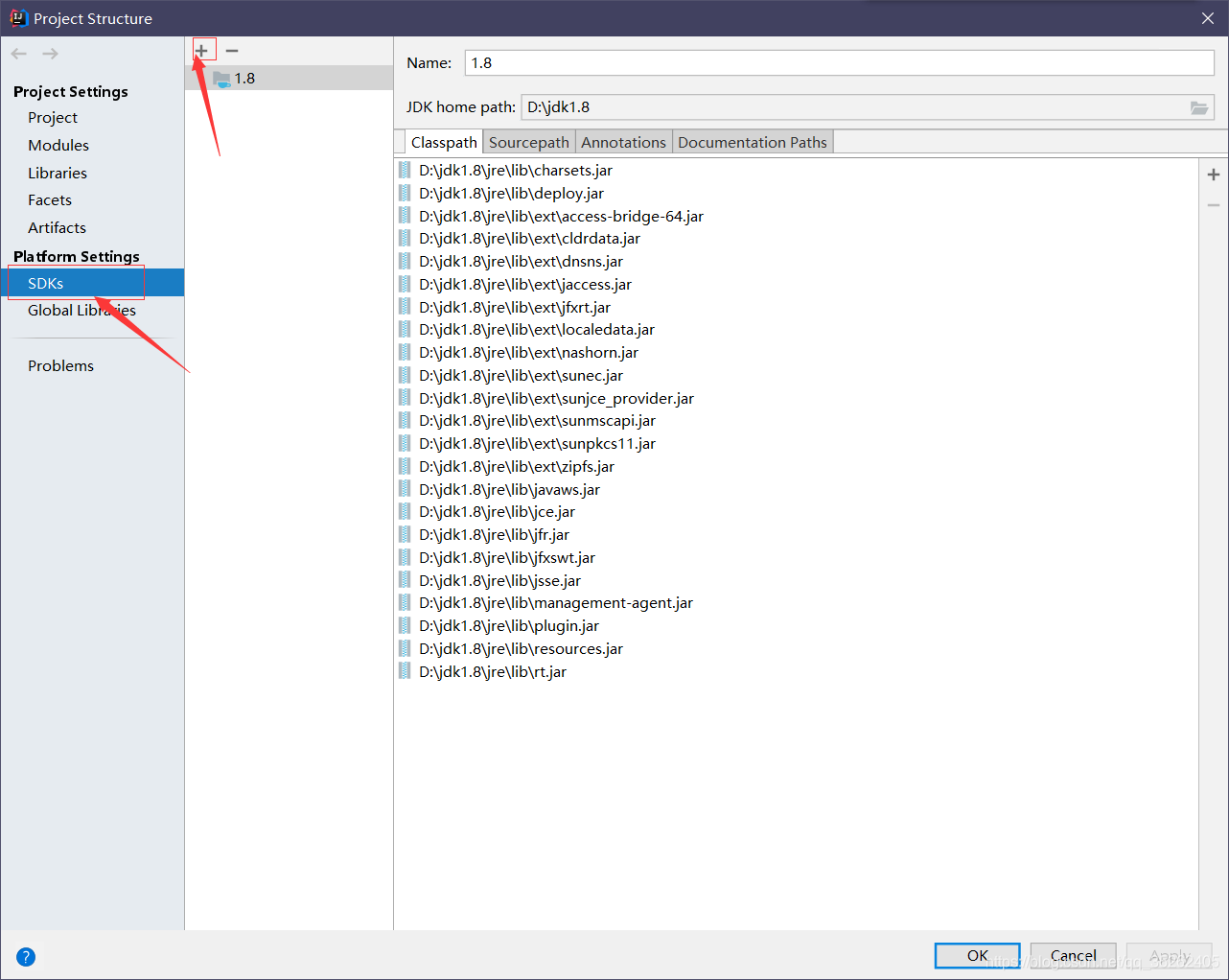This screenshot has width=1229, height=980.
Task: Click the Cancel button
Action: (1073, 955)
